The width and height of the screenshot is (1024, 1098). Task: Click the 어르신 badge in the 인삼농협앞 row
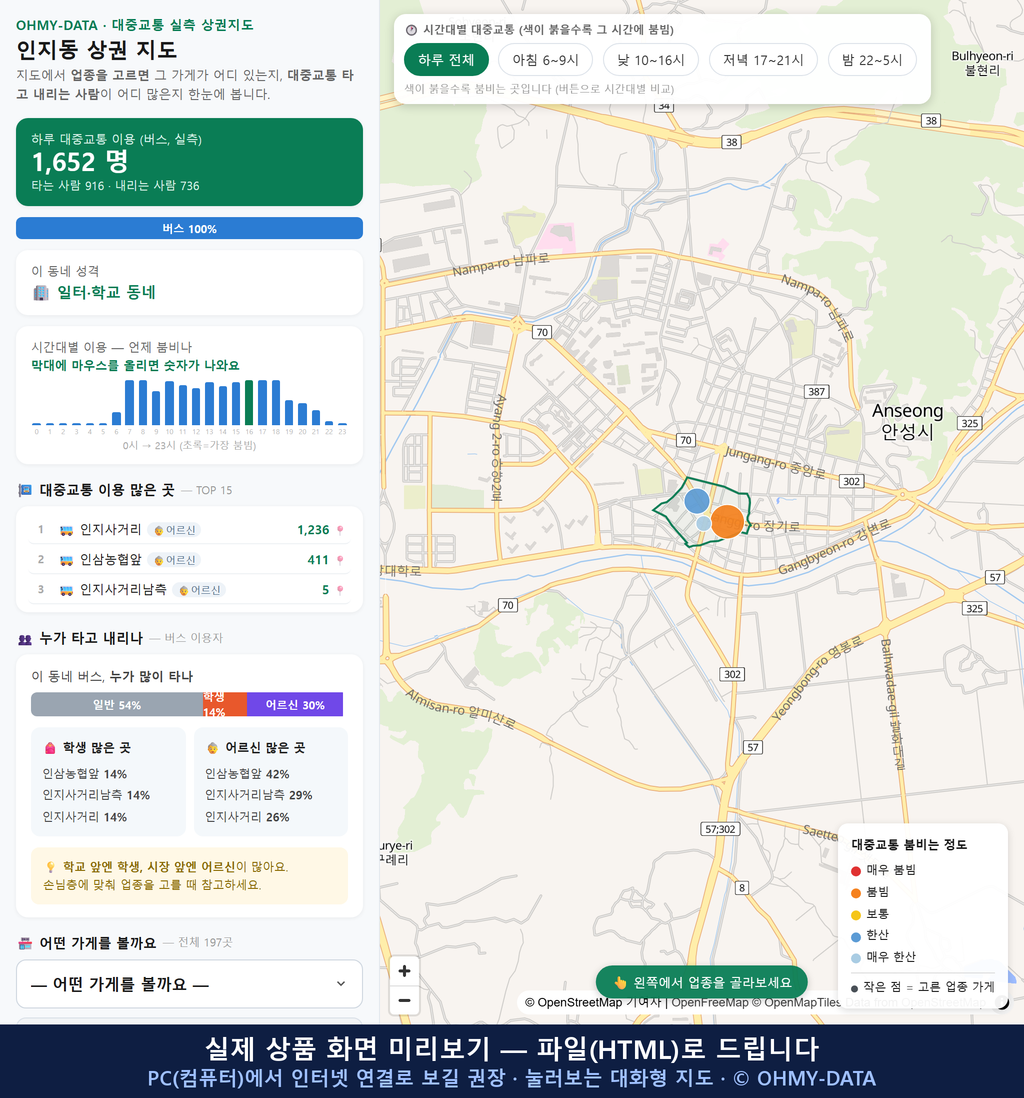pos(174,560)
